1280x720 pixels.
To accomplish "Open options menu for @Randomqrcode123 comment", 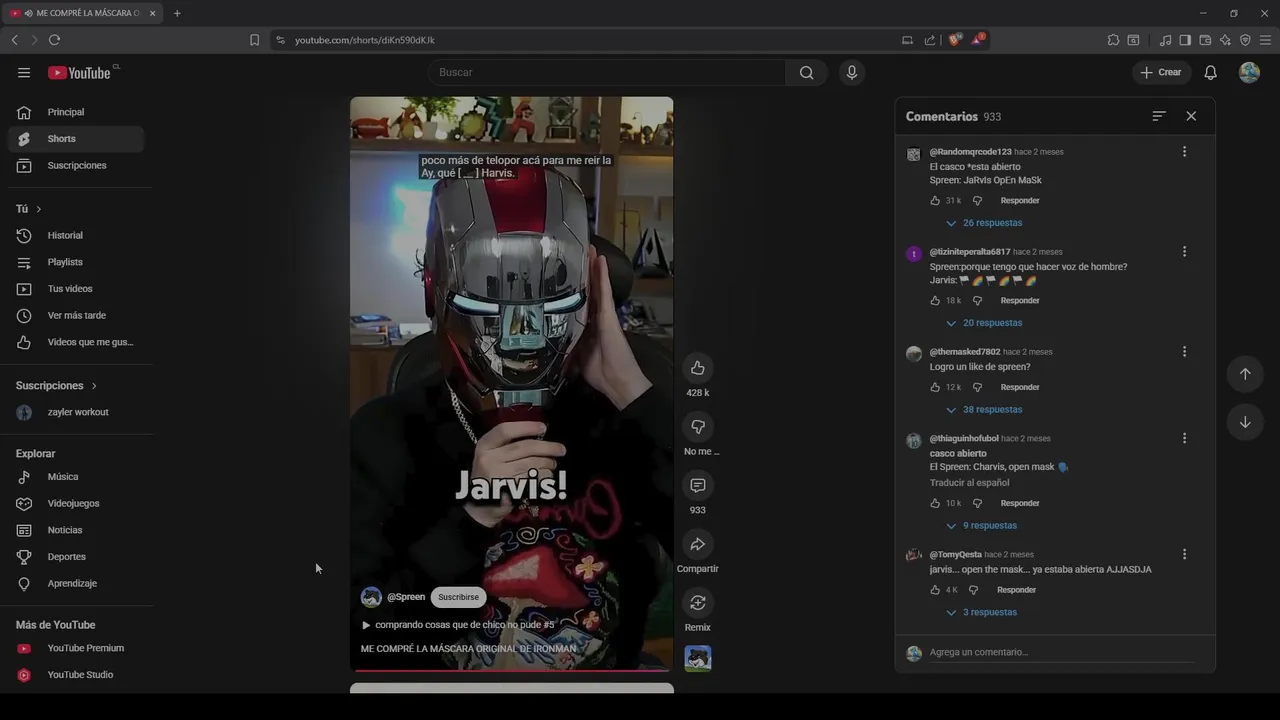I will [x=1184, y=152].
